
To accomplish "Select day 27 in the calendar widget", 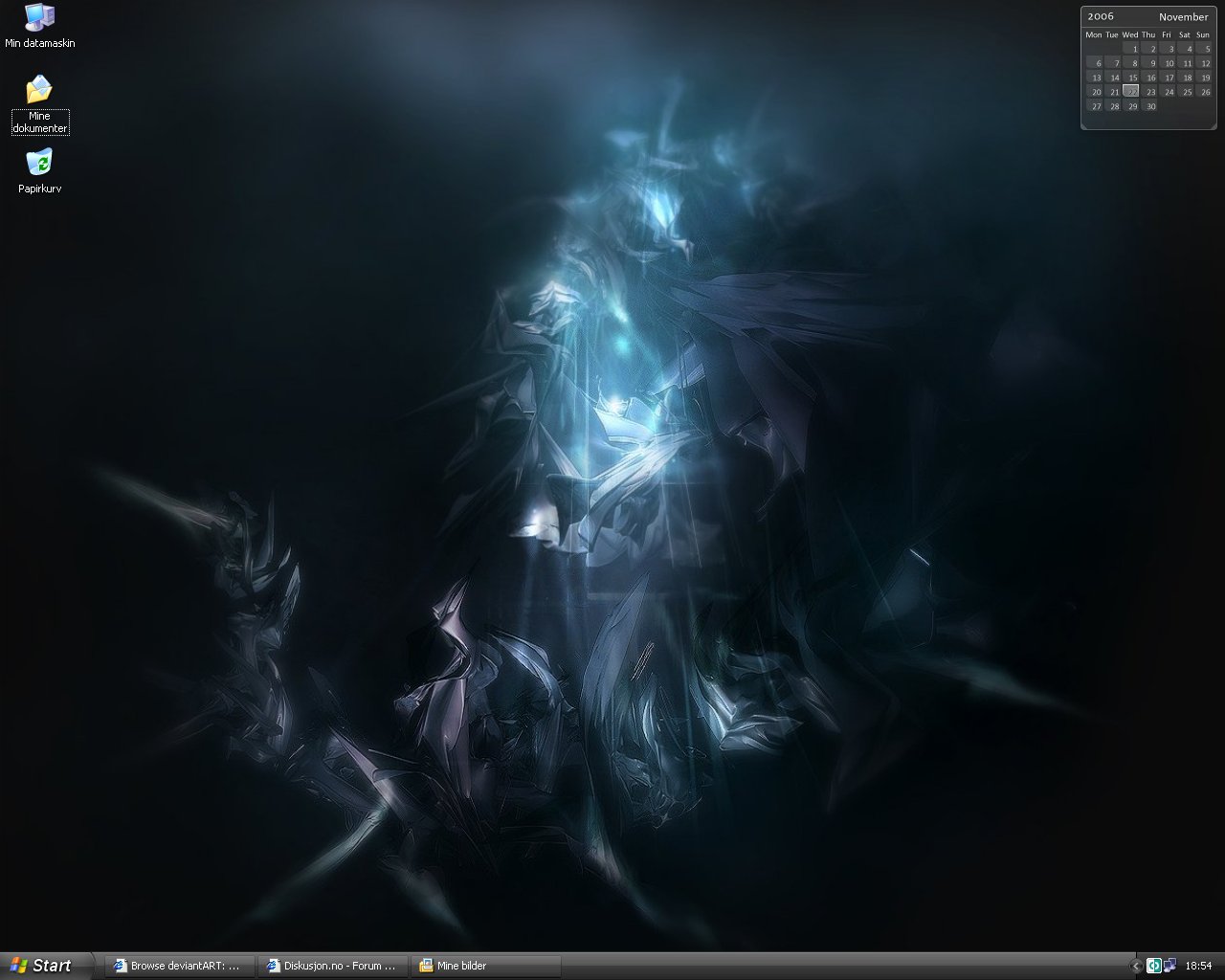I will click(1094, 106).
